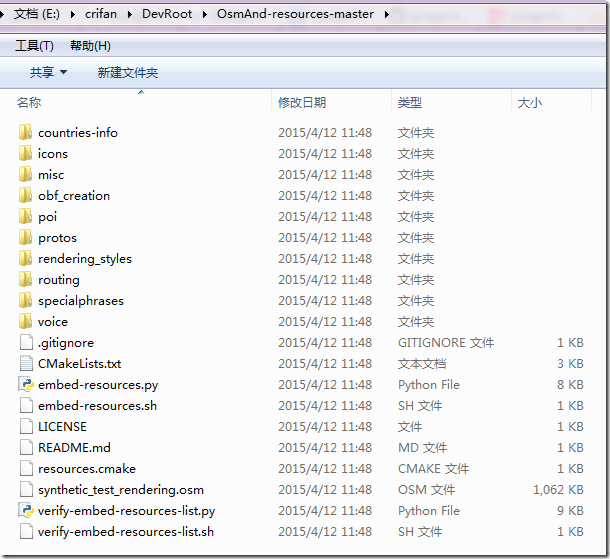Select the synthetic_test_rendering.osm file name
The width and height of the screenshot is (610, 559).
121,490
